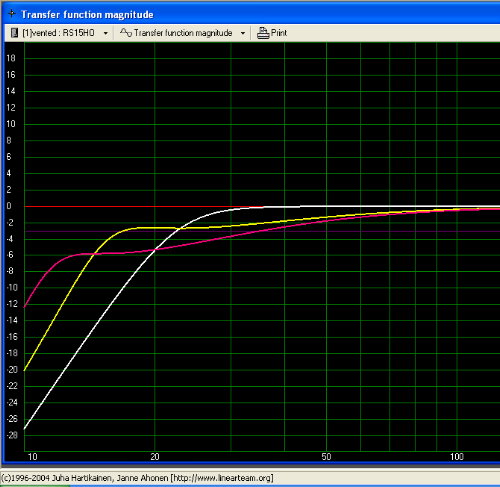This screenshot has width=500, height=487.
Task: Click the printer icon
Action: pos(263,33)
